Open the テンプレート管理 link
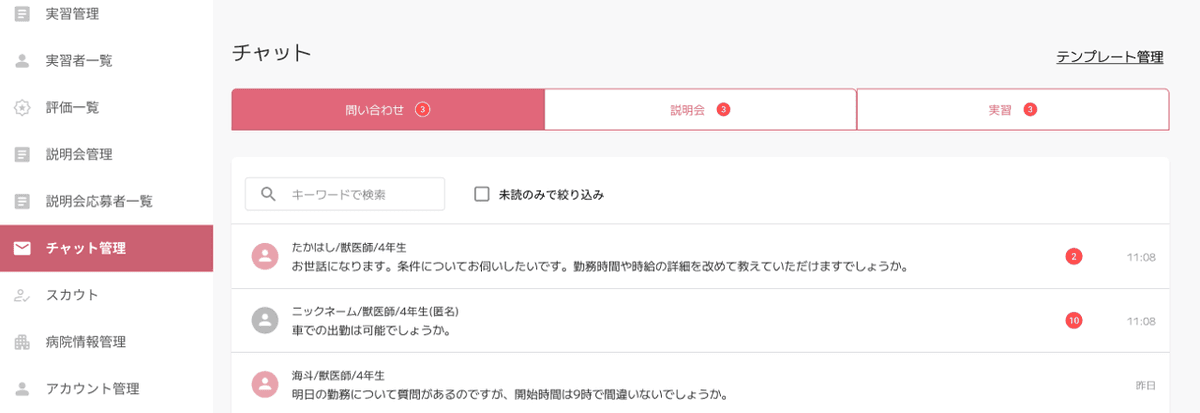This screenshot has height=413, width=1200. click(1109, 57)
